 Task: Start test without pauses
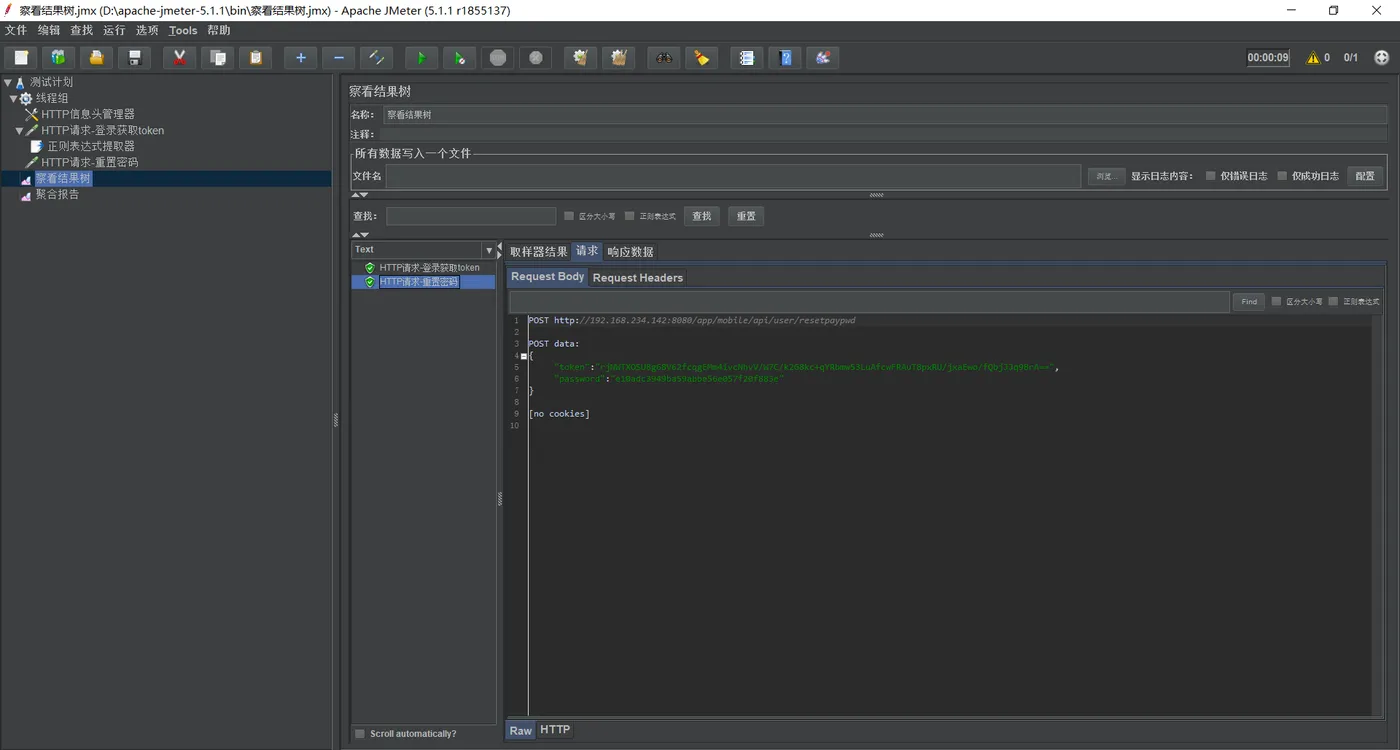click(x=459, y=57)
